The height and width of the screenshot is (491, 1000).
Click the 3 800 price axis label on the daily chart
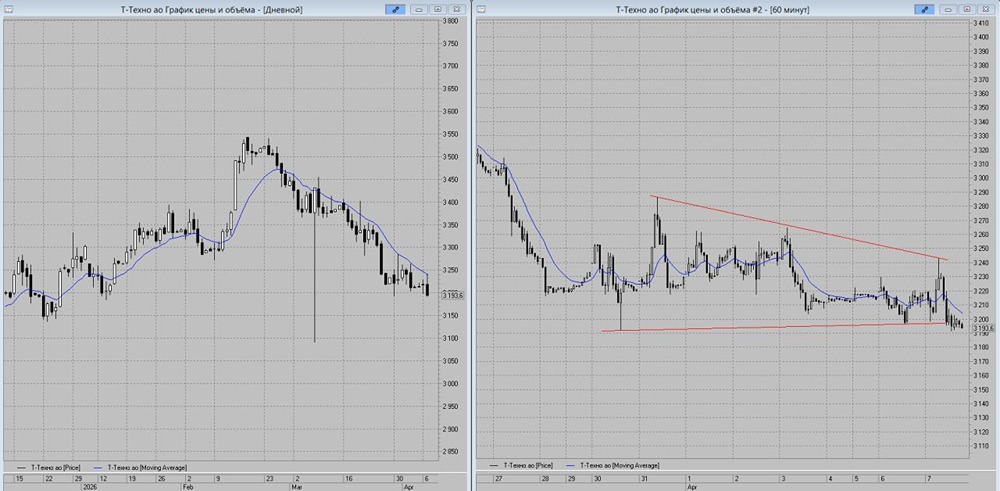(x=450, y=21)
